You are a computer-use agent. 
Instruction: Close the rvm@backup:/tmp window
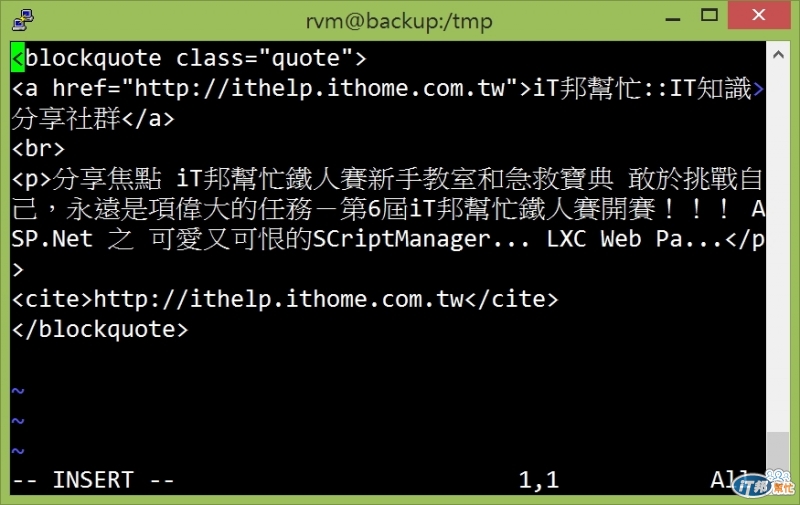tap(759, 15)
